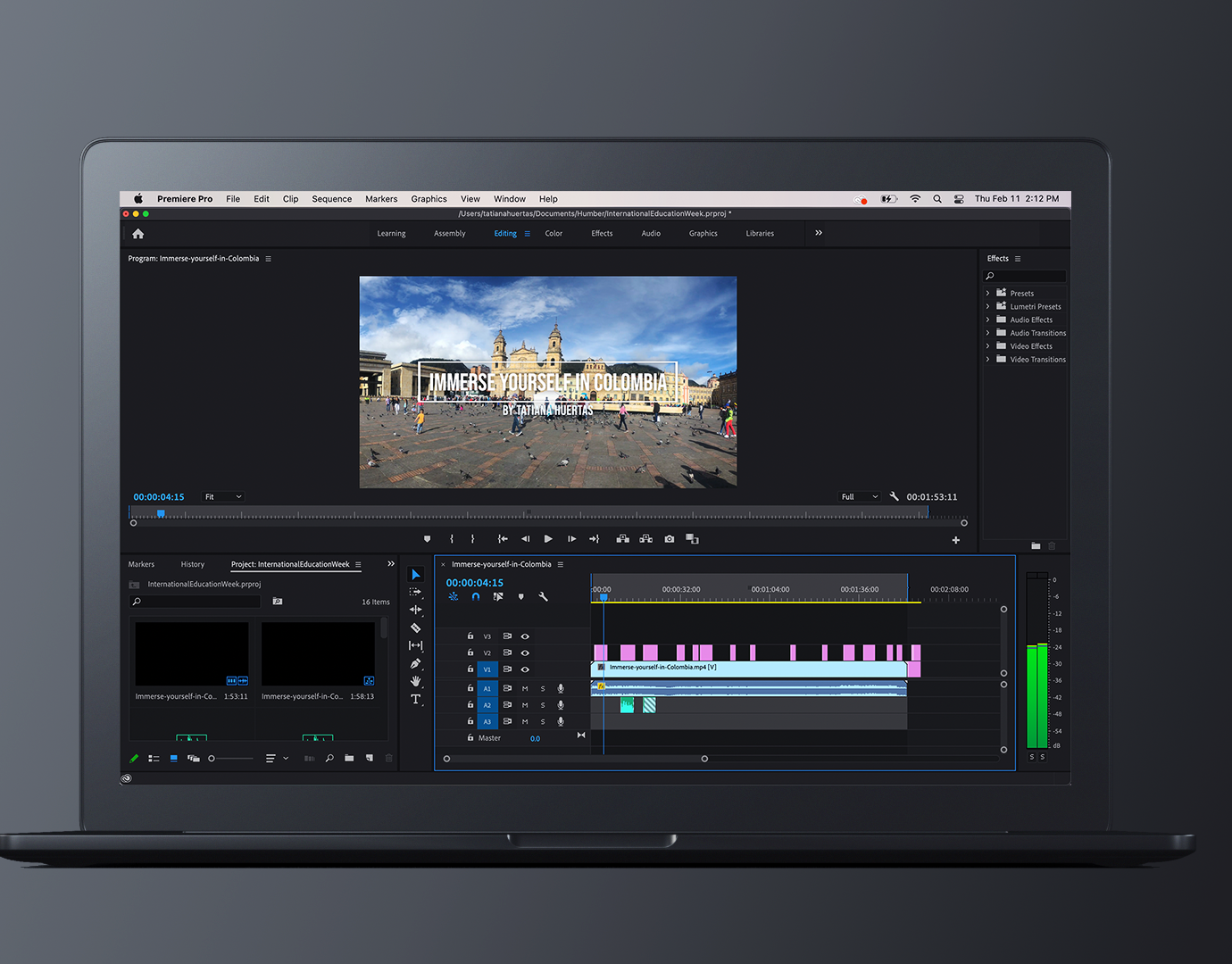This screenshot has height=964, width=1232.
Task: Click the Go to In button
Action: click(503, 538)
